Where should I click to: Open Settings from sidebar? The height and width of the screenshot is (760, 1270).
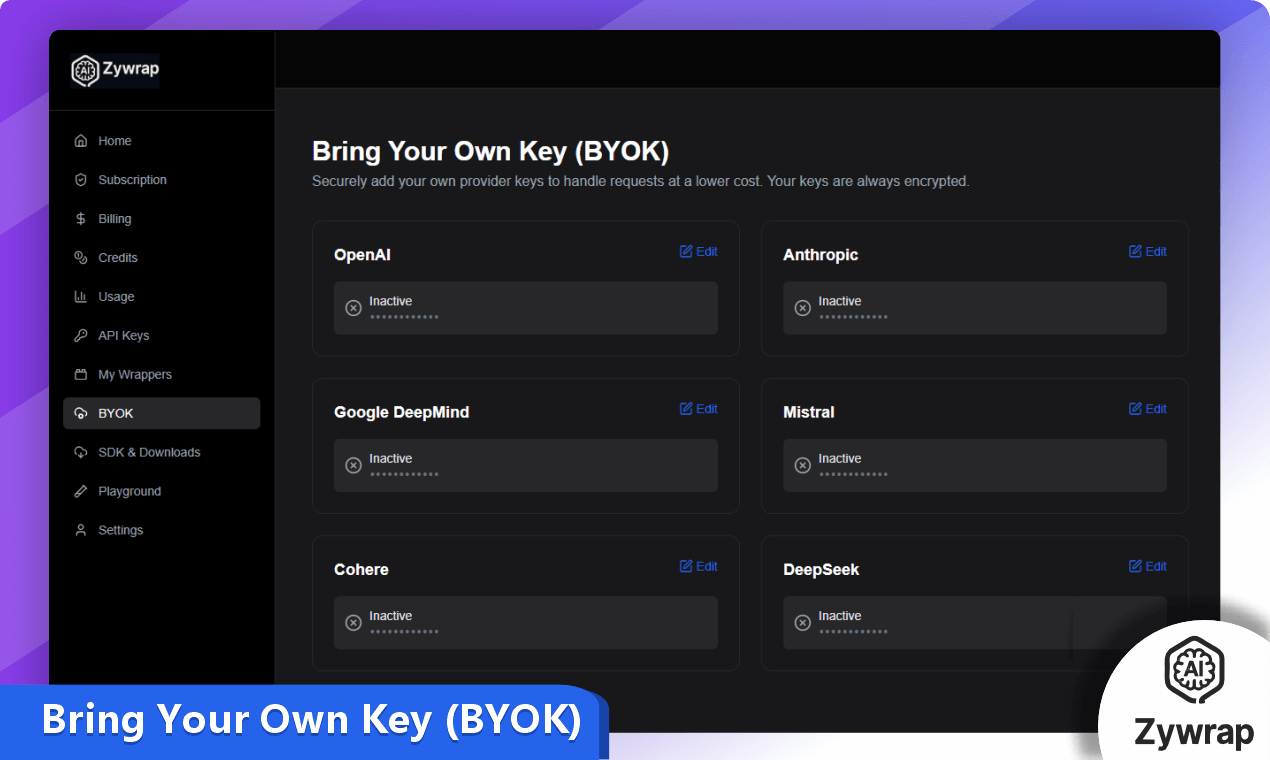point(161,531)
